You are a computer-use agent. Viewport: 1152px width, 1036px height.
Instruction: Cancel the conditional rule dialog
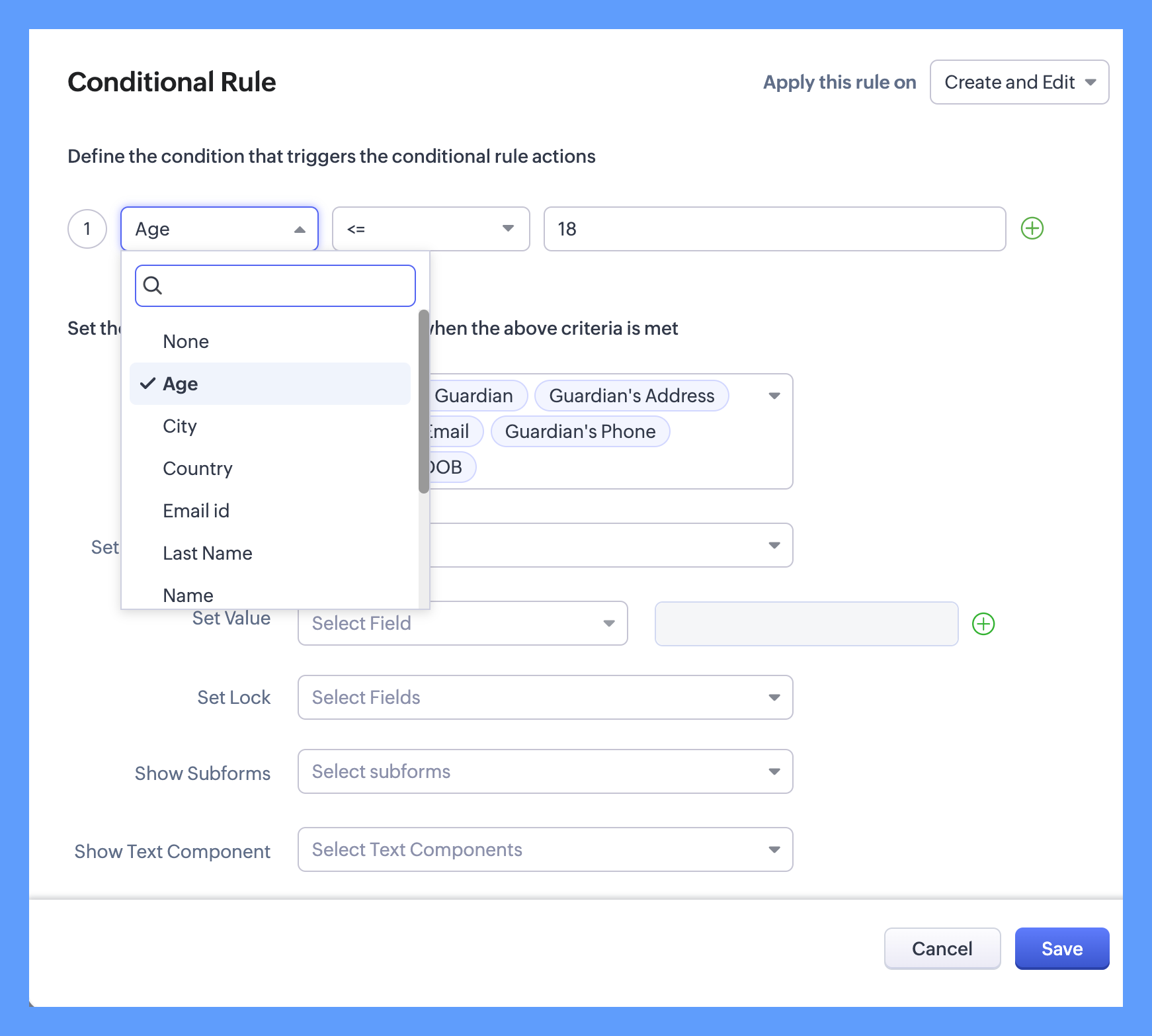pos(942,949)
